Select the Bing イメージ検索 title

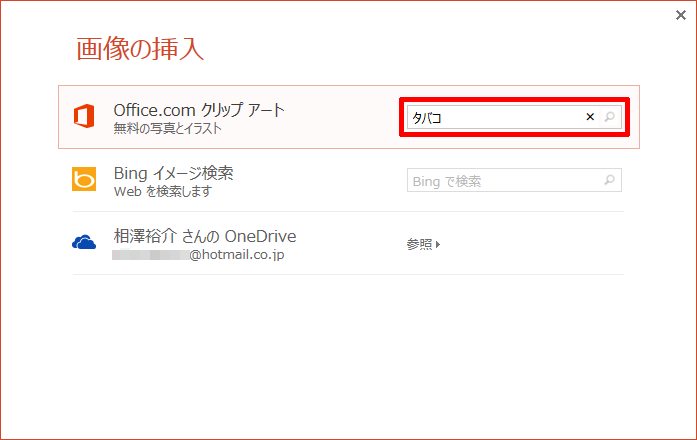click(x=173, y=173)
